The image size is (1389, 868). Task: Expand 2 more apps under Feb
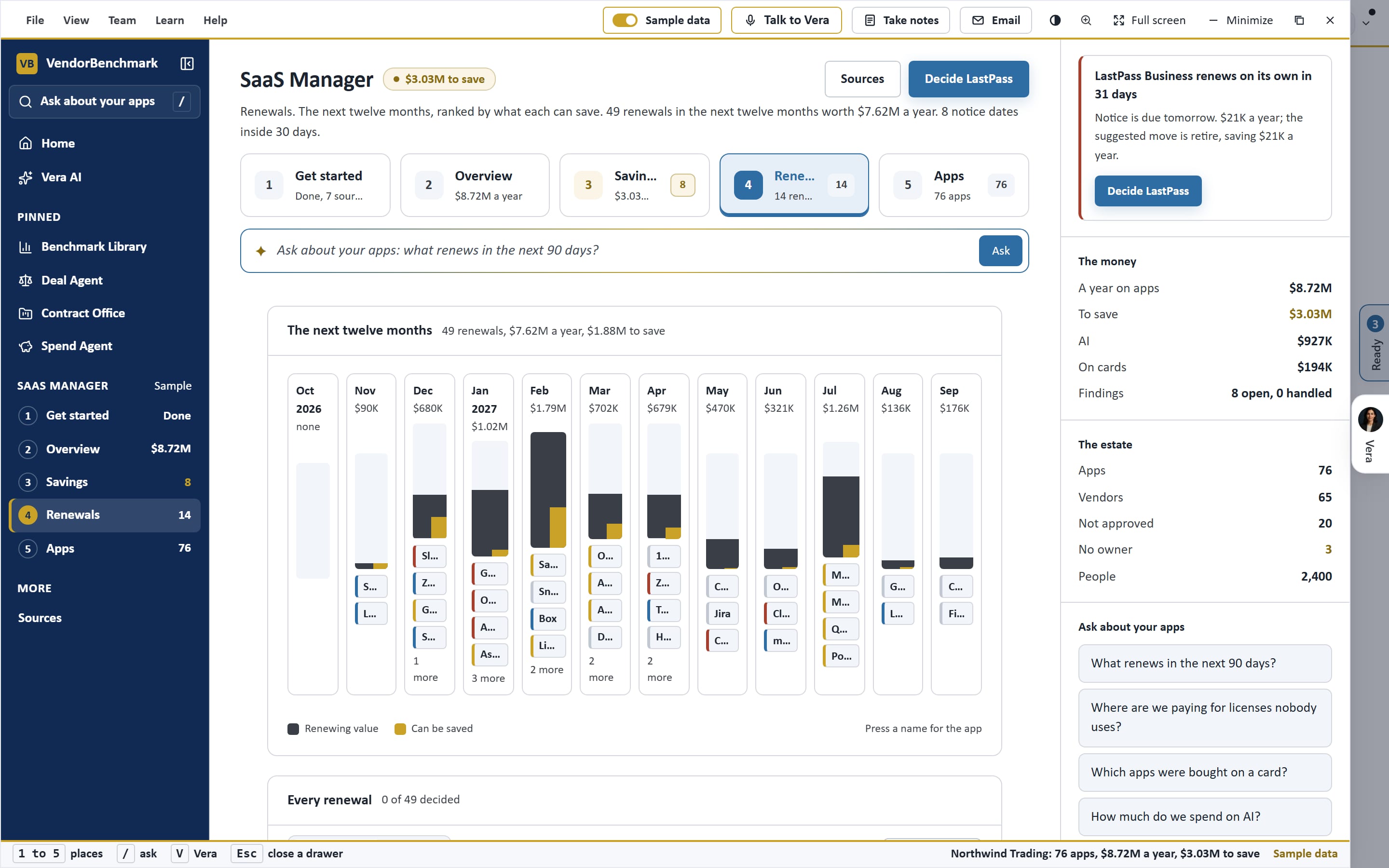[546, 669]
